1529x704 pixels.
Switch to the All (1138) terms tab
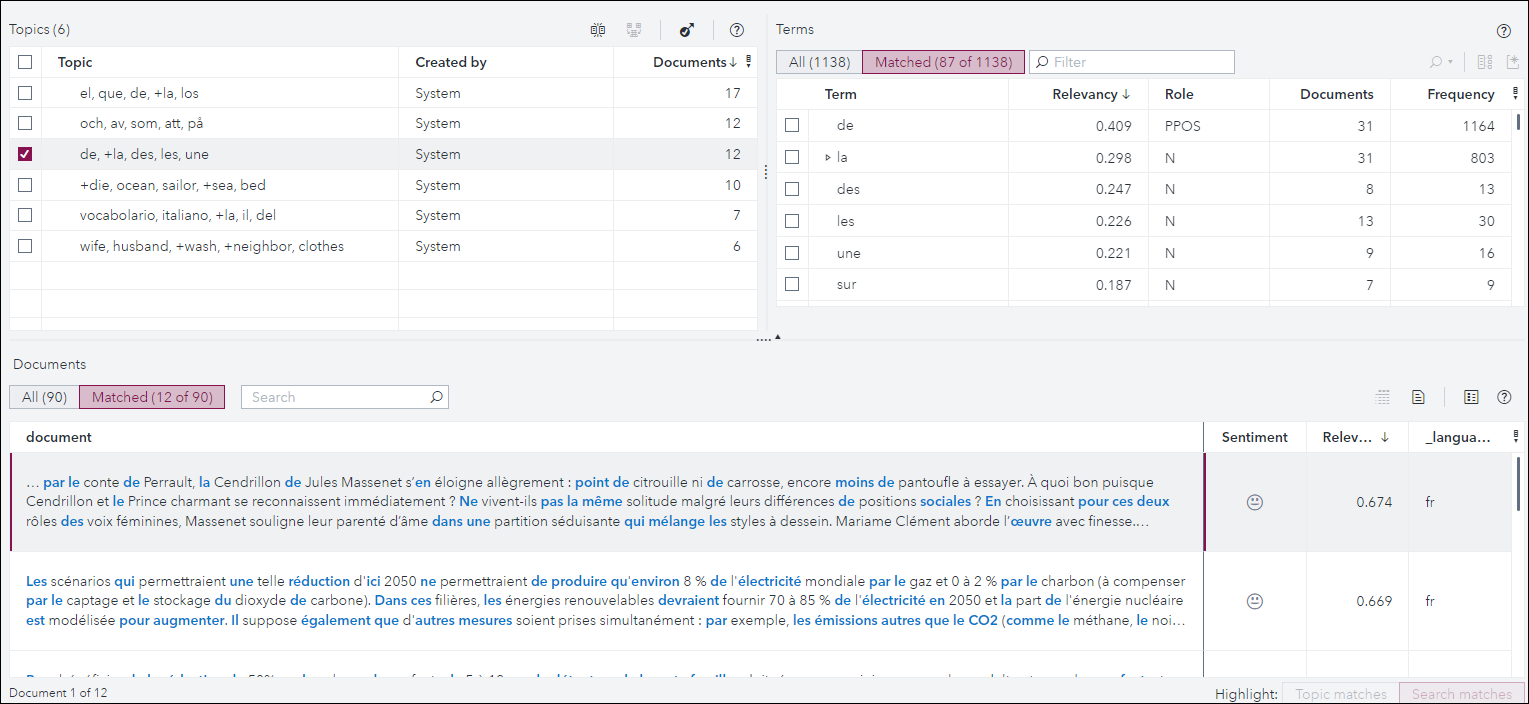pos(817,61)
